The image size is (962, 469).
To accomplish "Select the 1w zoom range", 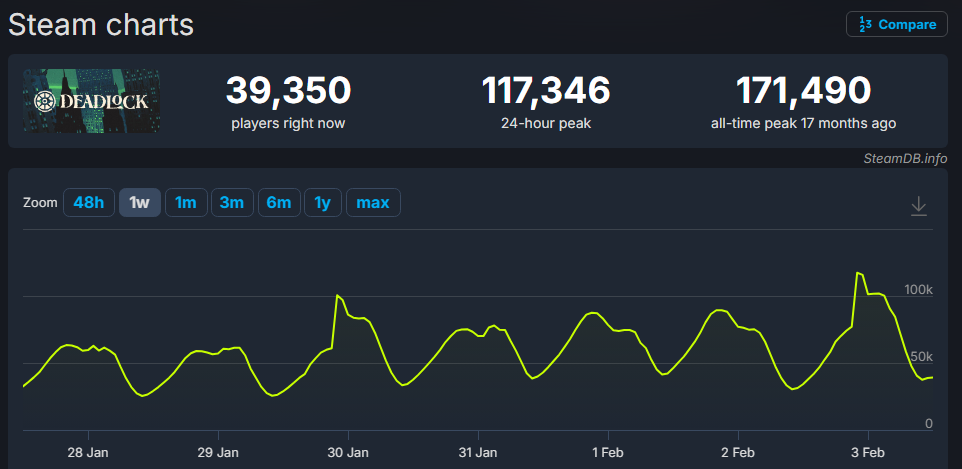I will point(140,202).
